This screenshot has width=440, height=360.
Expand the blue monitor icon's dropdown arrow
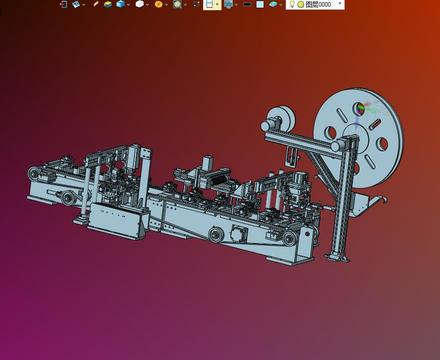coord(236,5)
